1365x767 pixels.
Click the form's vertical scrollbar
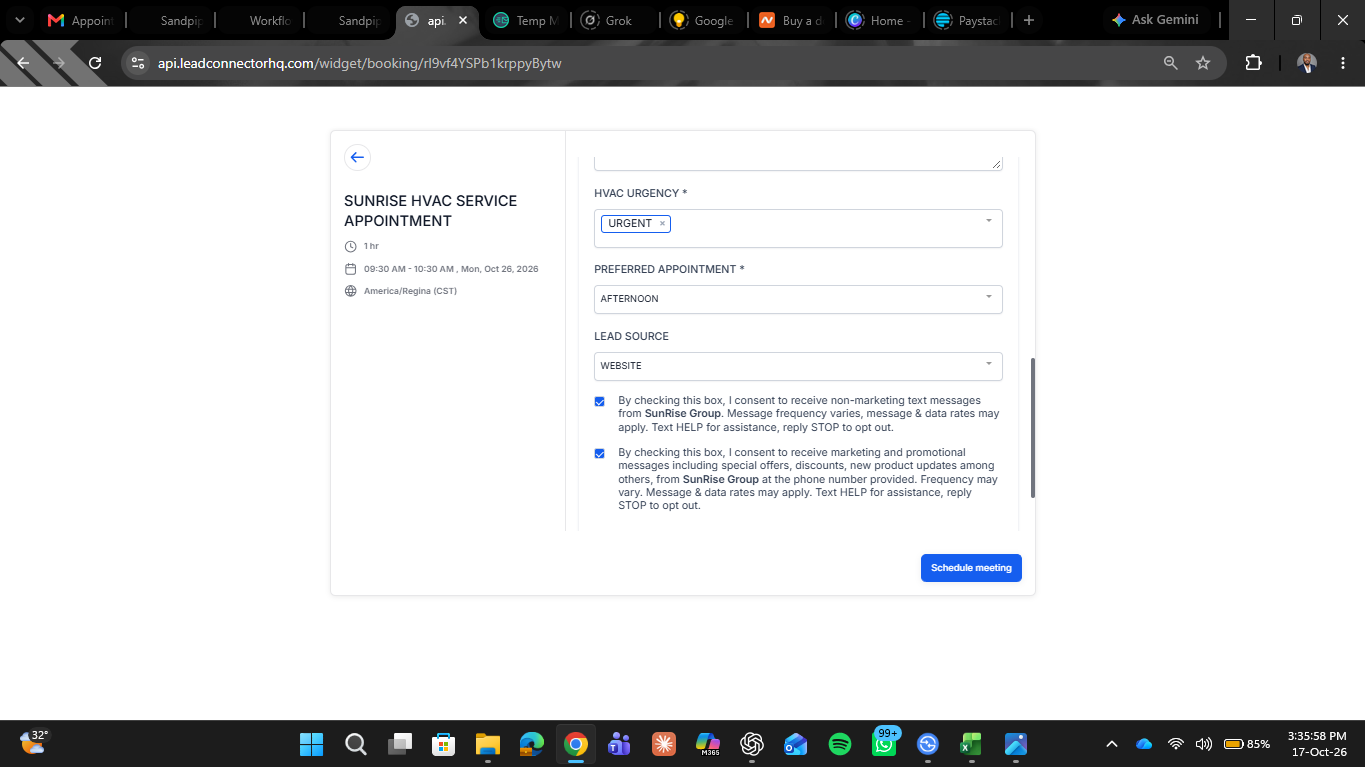pos(1033,428)
